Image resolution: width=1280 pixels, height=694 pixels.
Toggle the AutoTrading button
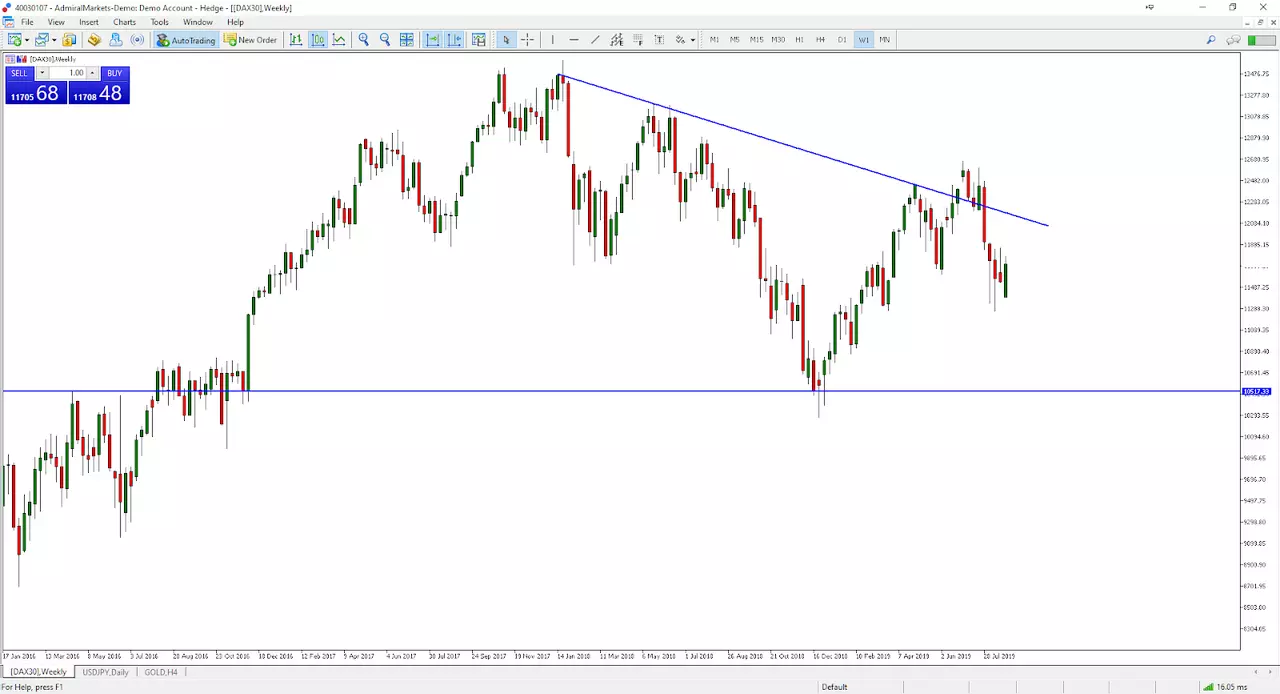pyautogui.click(x=186, y=40)
